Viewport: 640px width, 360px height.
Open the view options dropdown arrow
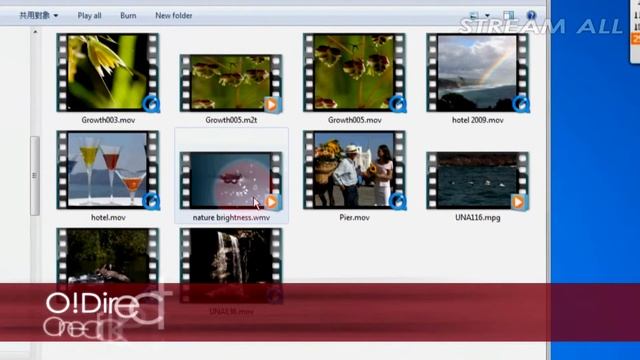point(487,16)
